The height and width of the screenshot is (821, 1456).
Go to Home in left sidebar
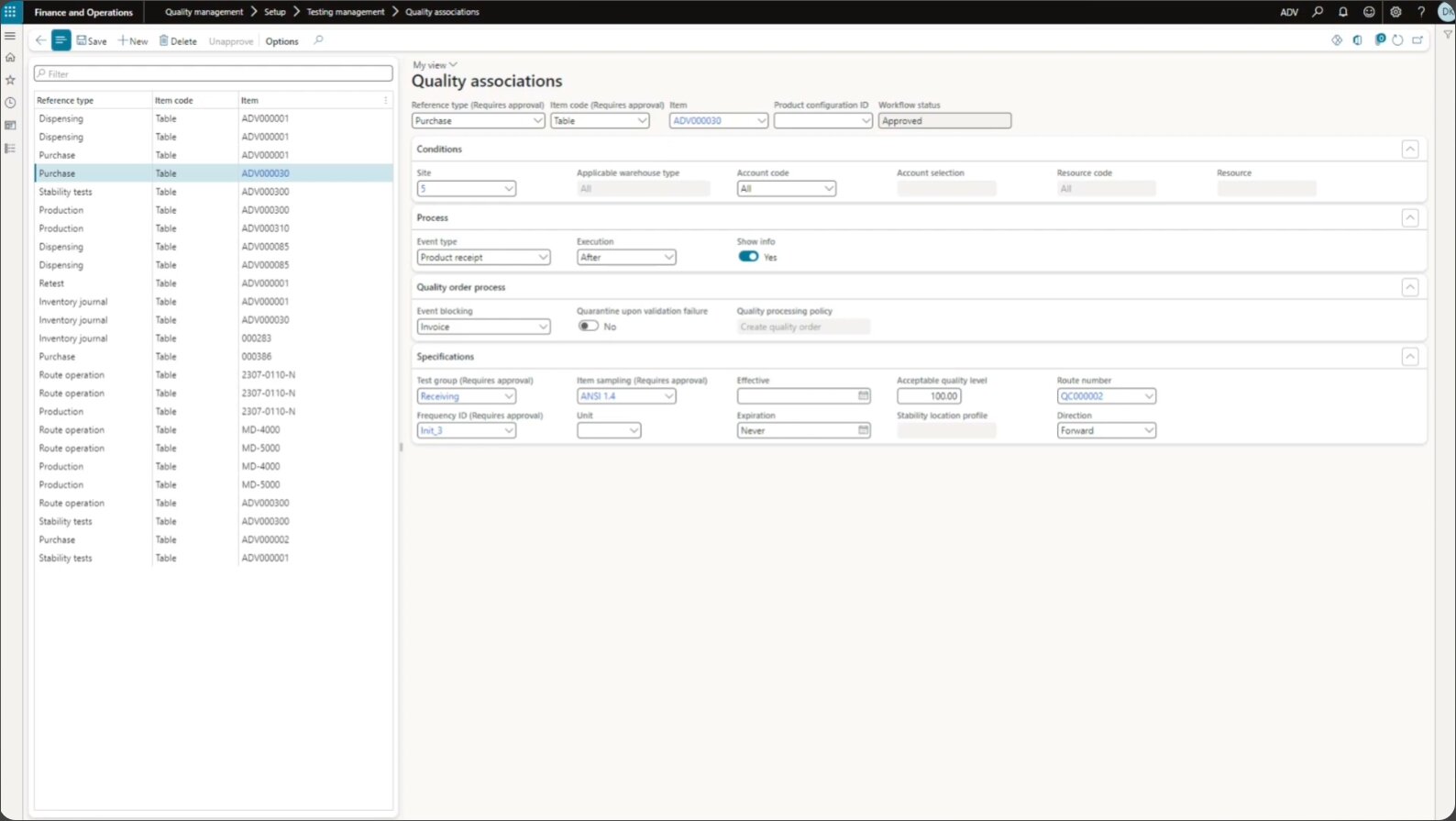click(10, 58)
